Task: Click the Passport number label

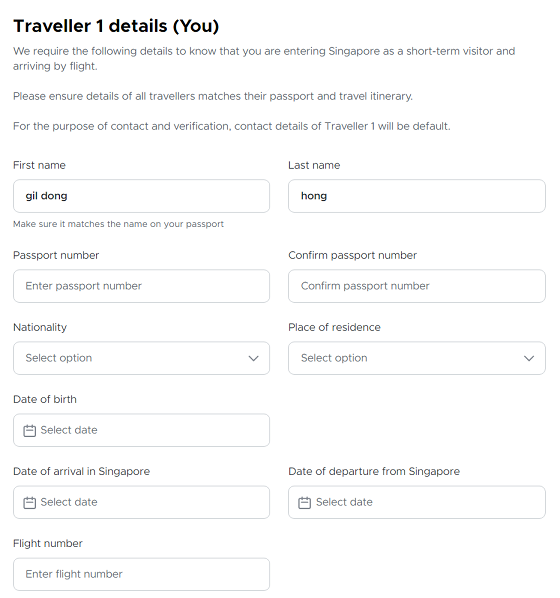Action: [56, 256]
